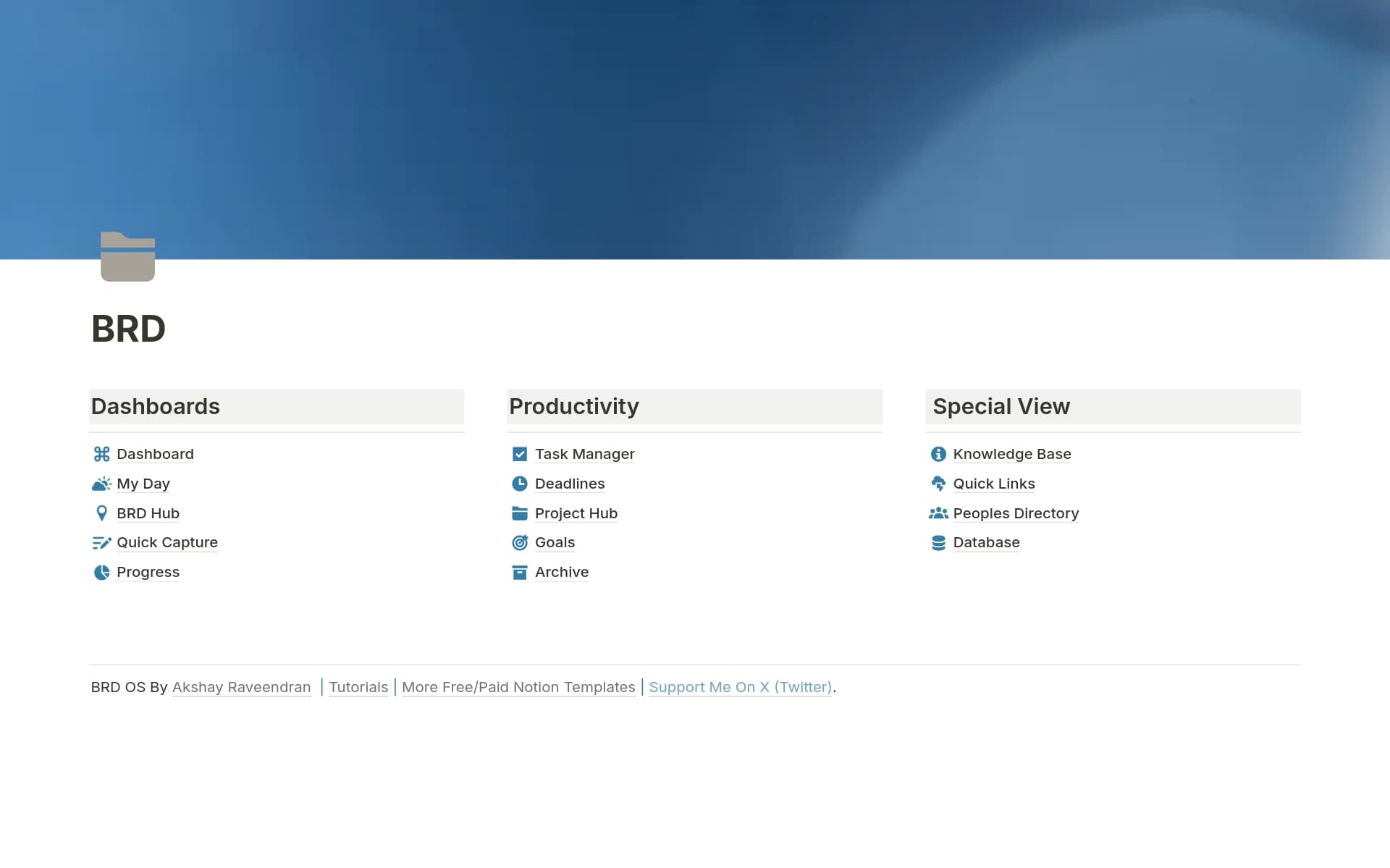Click Support Me On X (Twitter)
This screenshot has height=868, width=1390.
[740, 687]
